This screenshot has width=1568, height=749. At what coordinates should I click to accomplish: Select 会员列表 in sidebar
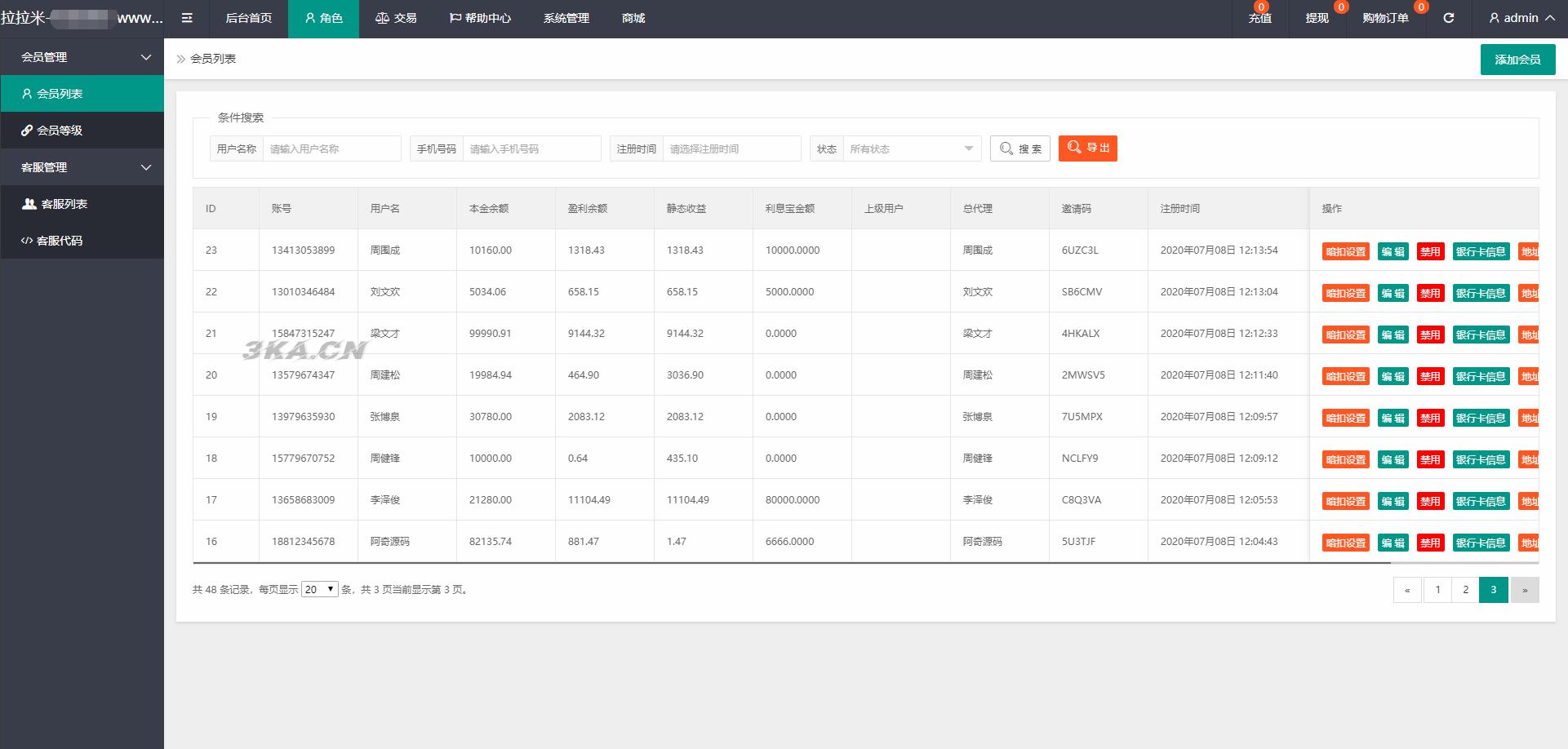coord(82,94)
